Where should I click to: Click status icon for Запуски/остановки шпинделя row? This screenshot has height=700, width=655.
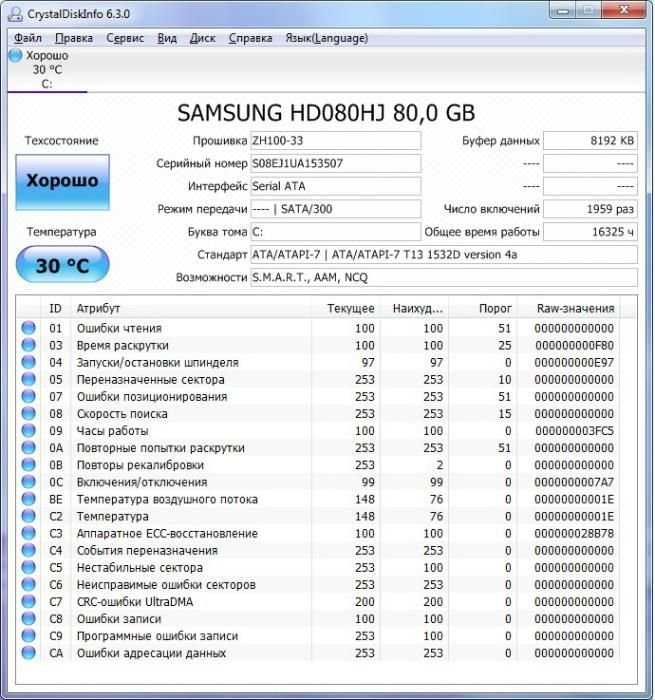tap(29, 362)
